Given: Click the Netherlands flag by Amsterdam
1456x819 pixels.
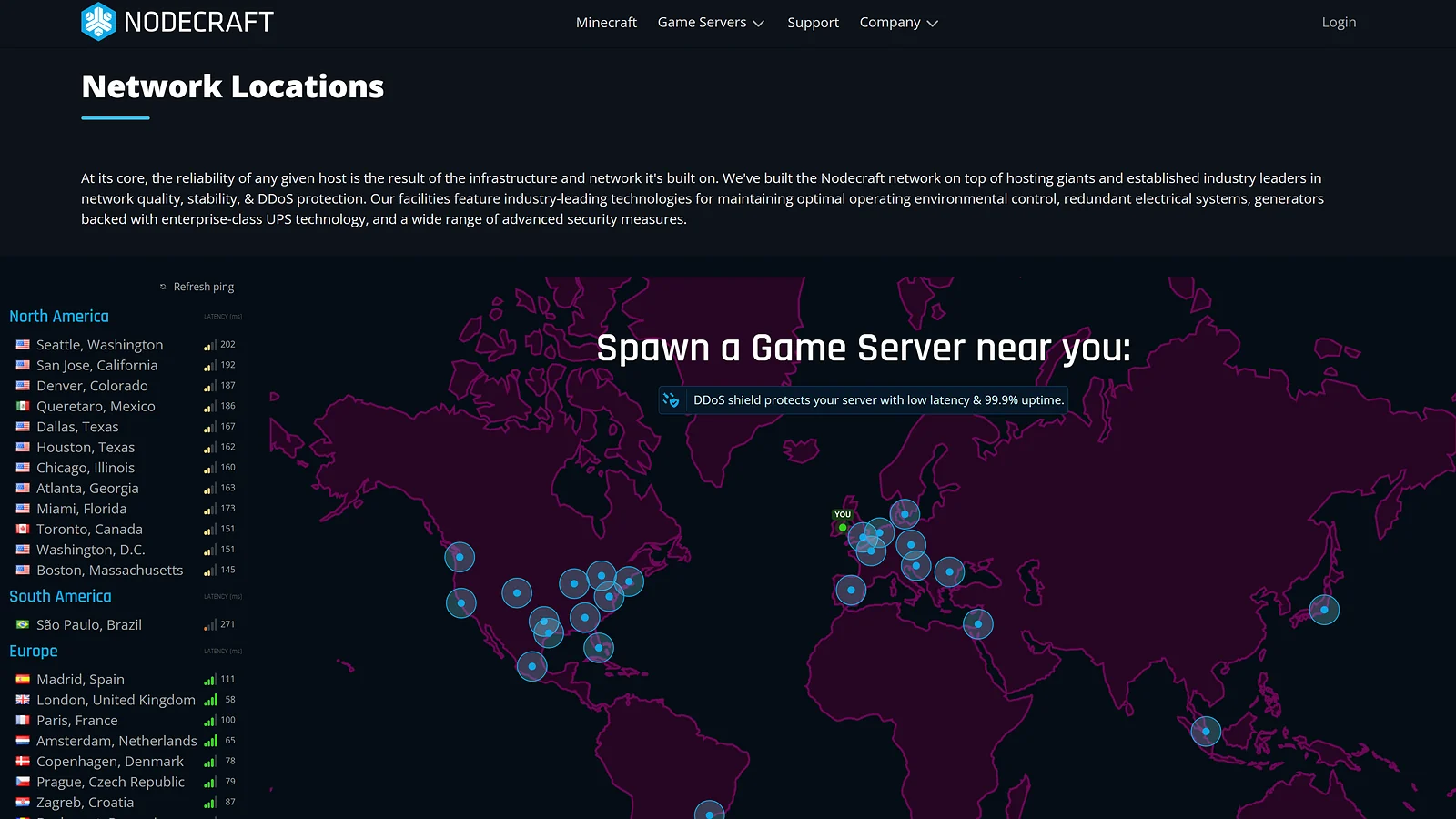Looking at the screenshot, I should [23, 741].
